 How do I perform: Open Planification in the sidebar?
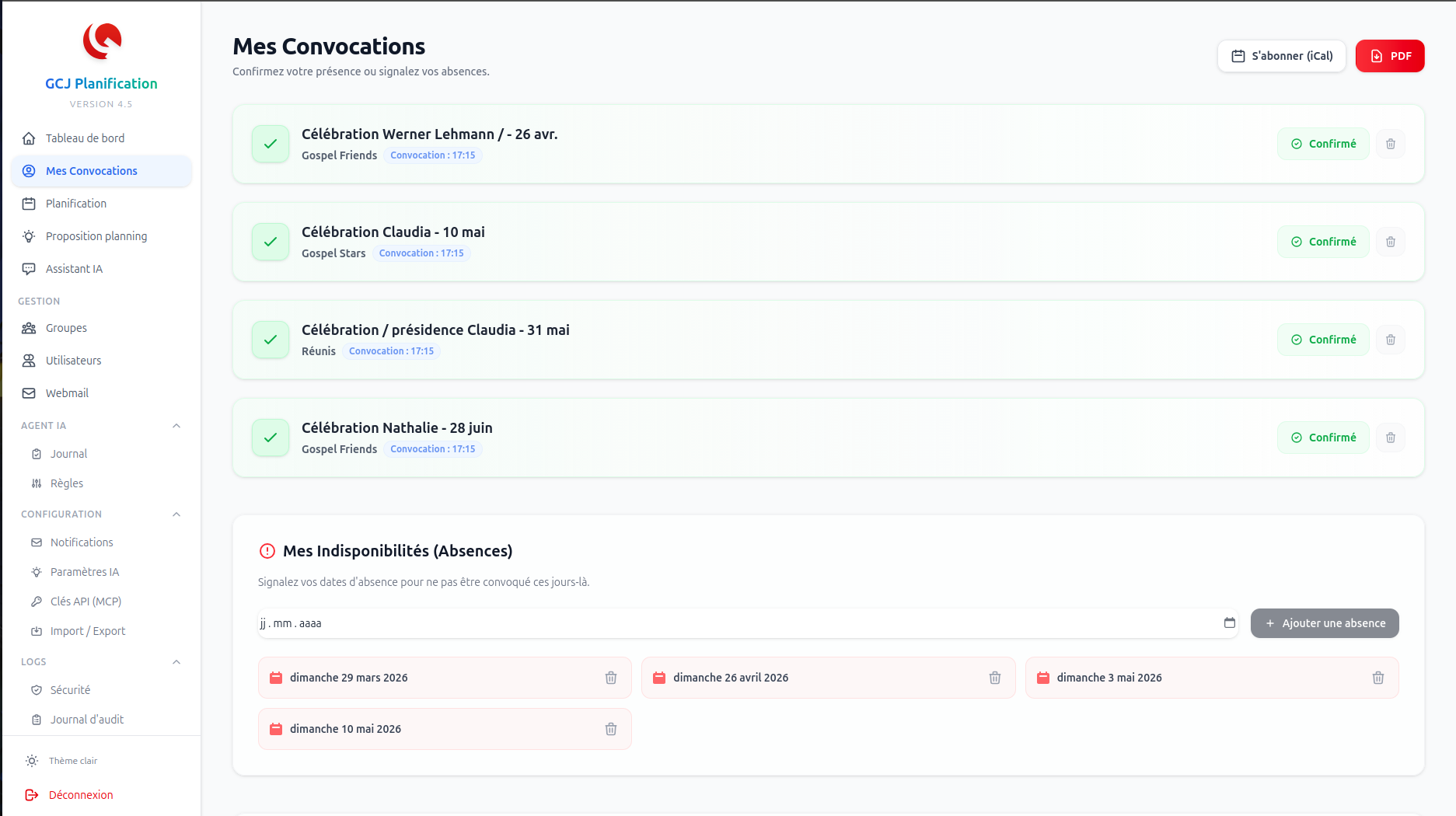tap(75, 204)
